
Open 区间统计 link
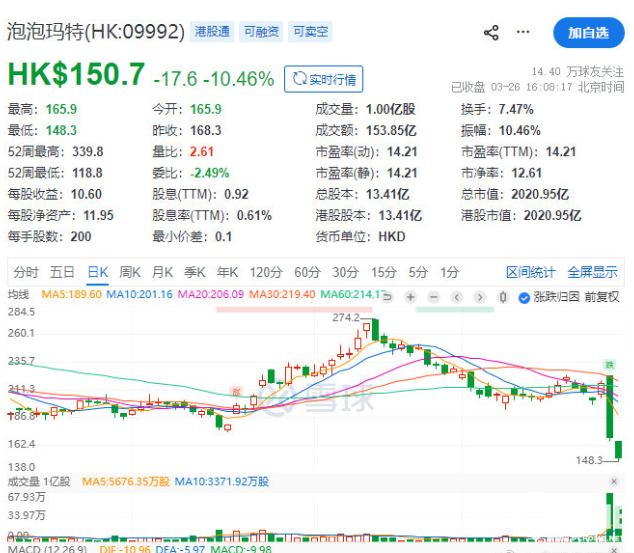pyautogui.click(x=530, y=272)
